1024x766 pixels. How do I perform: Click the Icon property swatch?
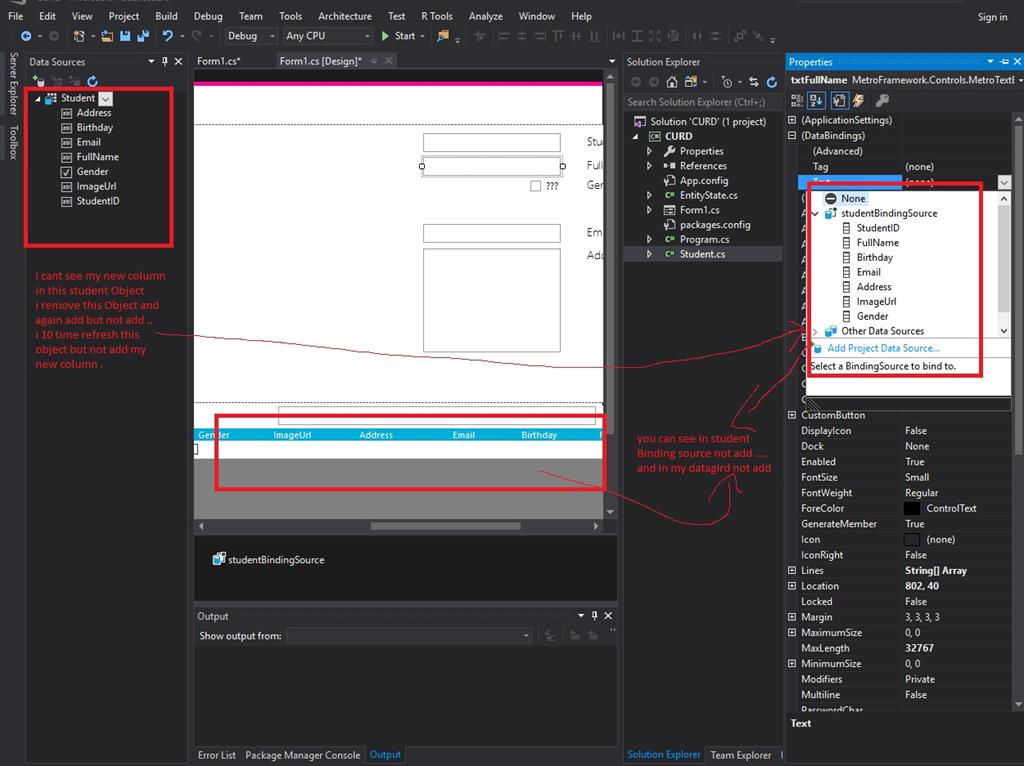[x=912, y=539]
